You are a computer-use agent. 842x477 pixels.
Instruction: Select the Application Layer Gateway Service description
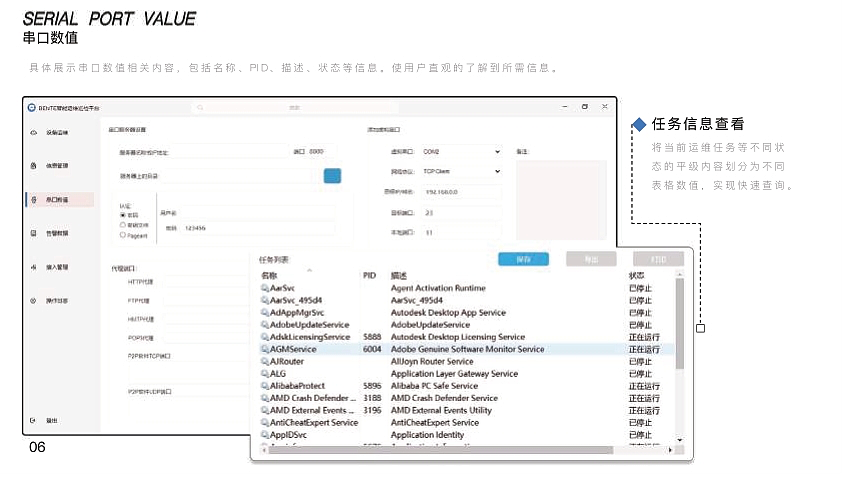tap(454, 374)
